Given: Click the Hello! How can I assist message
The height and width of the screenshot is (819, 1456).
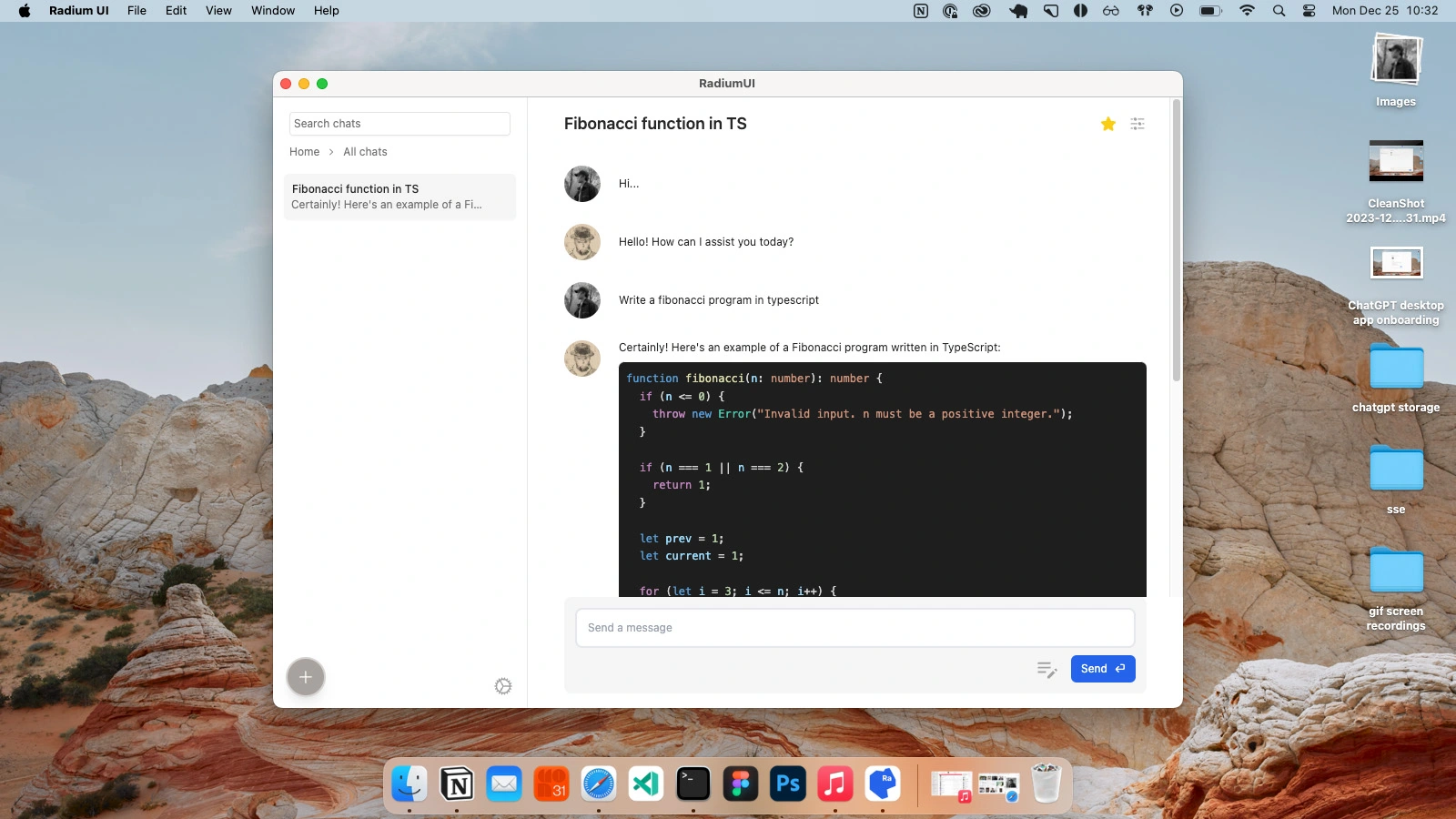Looking at the screenshot, I should [706, 242].
